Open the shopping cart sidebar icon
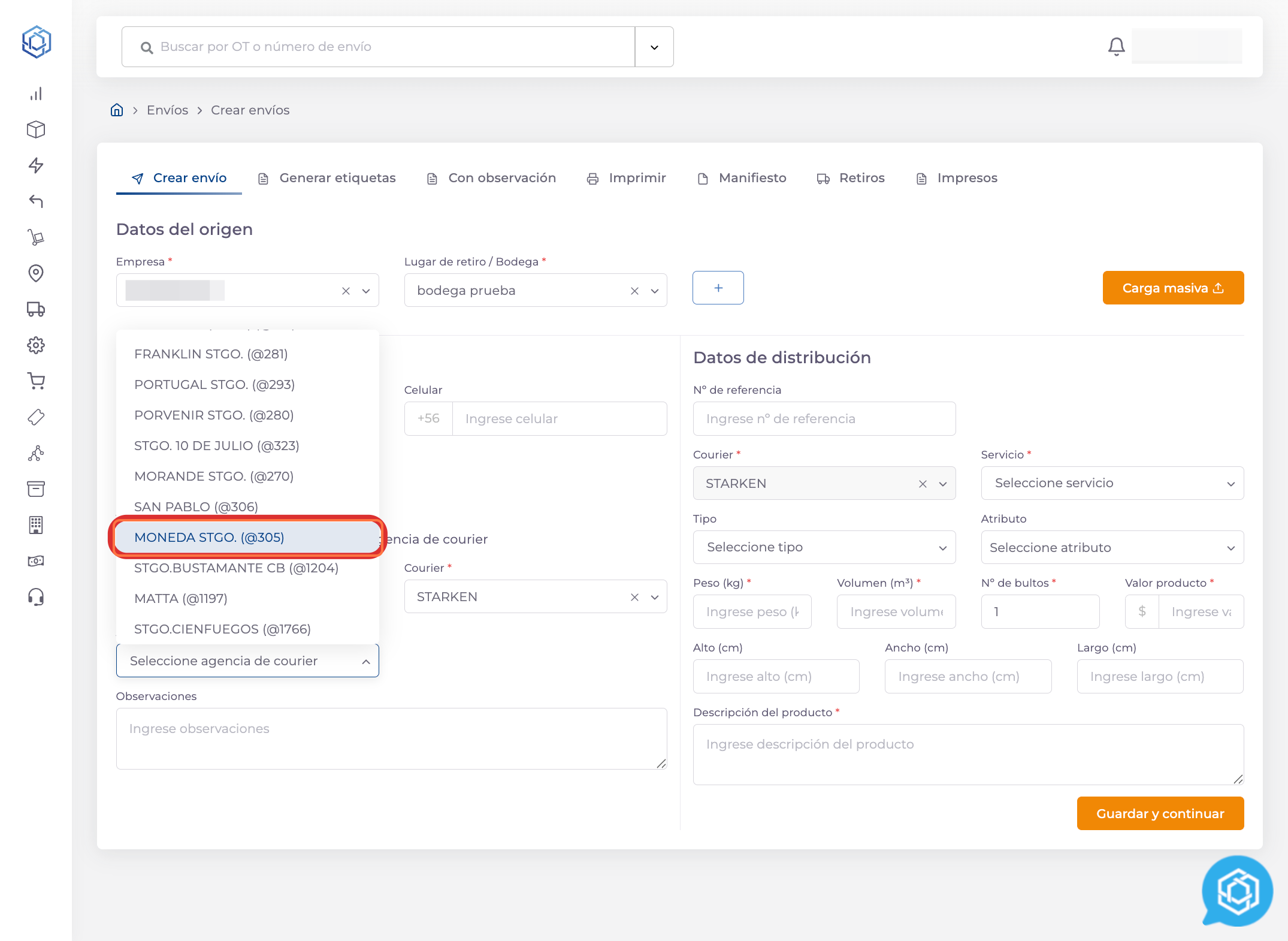This screenshot has width=1288, height=941. [x=36, y=381]
